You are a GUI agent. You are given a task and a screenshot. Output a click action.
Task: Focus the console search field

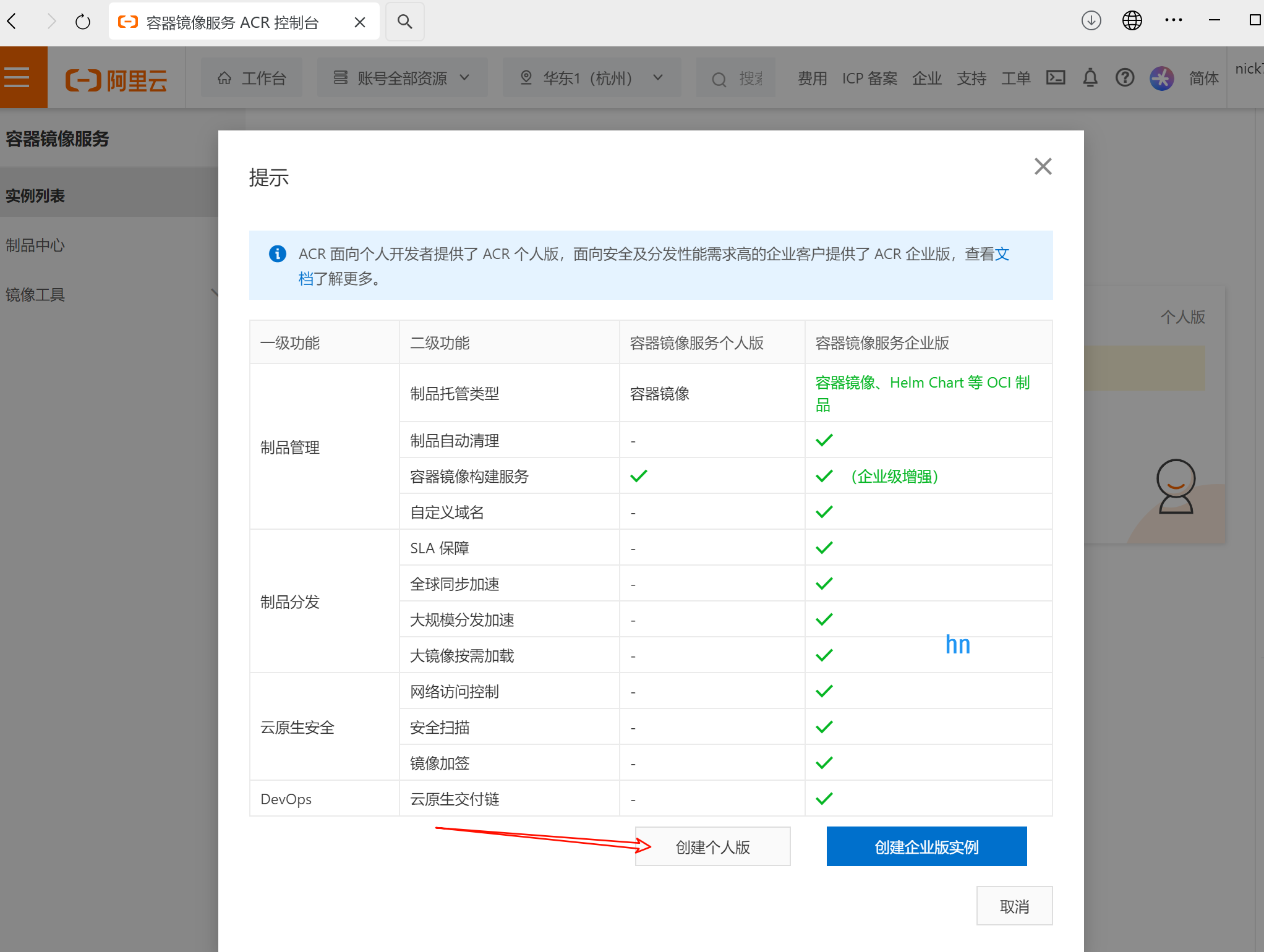(x=736, y=78)
